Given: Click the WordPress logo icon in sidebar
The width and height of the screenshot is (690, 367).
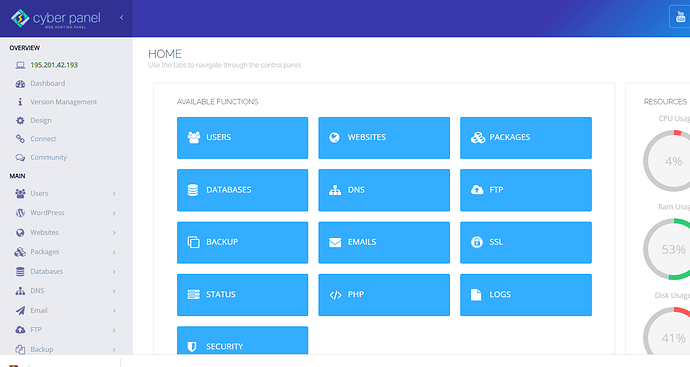Looking at the screenshot, I should coord(20,213).
